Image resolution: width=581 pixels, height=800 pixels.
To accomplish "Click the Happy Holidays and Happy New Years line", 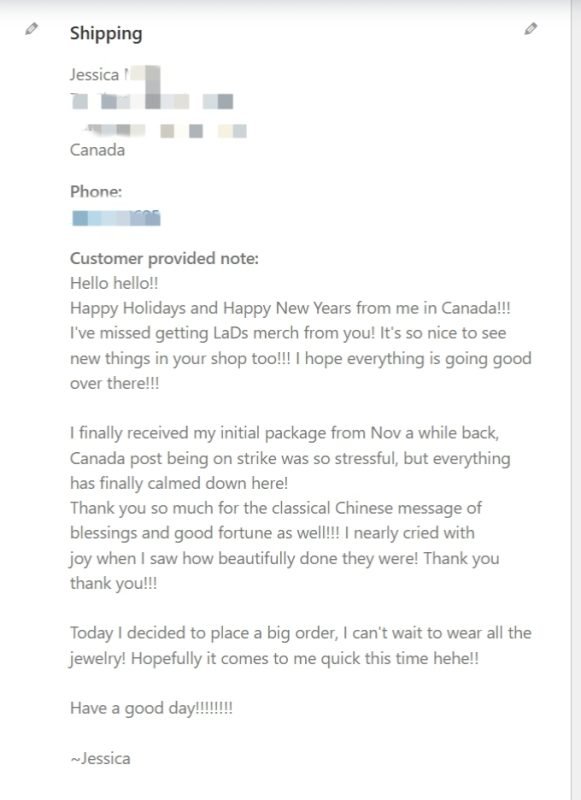I will pyautogui.click(x=290, y=308).
